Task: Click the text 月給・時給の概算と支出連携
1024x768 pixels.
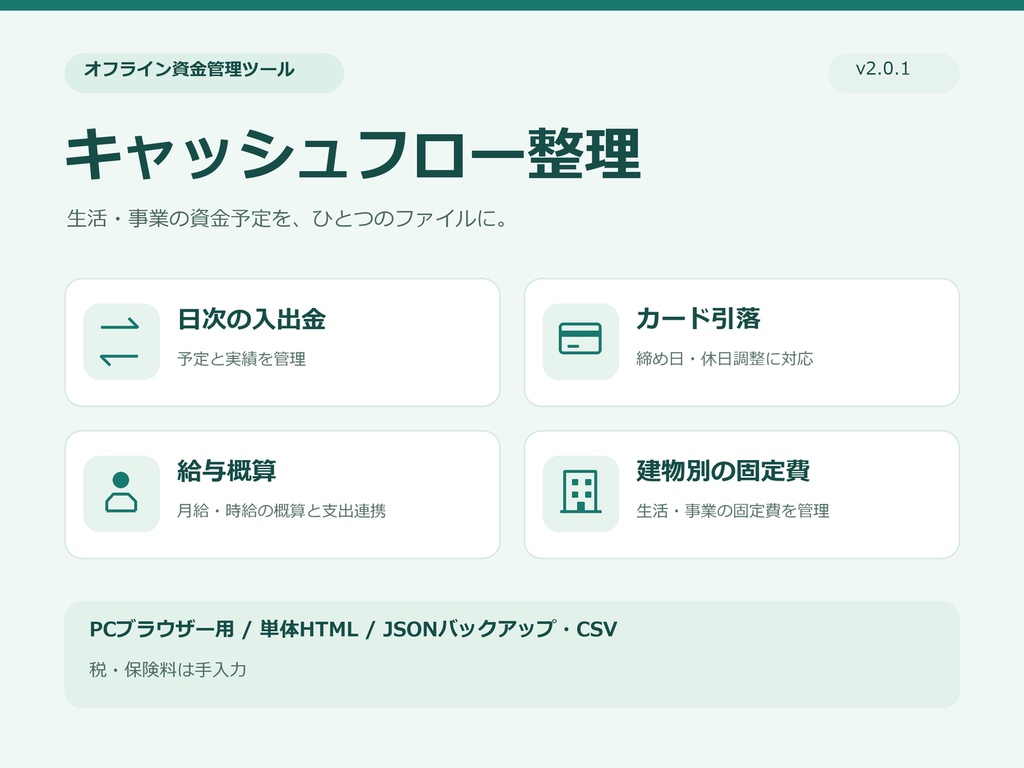Action: [x=281, y=511]
